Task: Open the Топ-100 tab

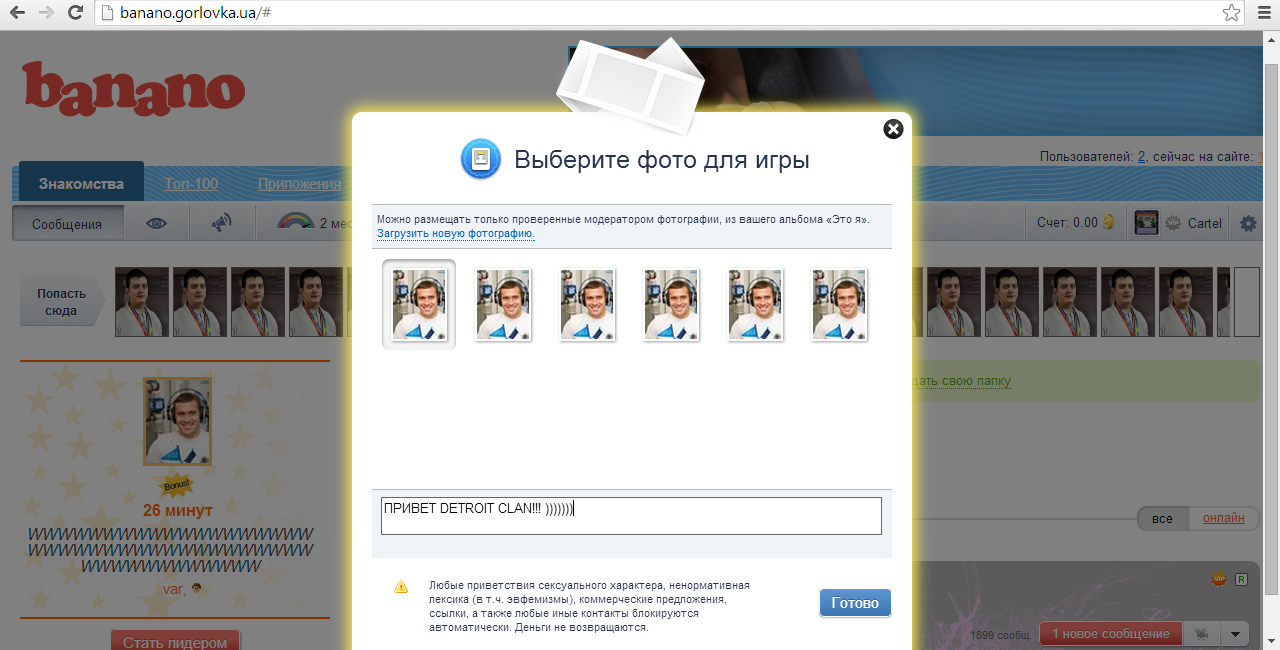Action: coord(191,184)
